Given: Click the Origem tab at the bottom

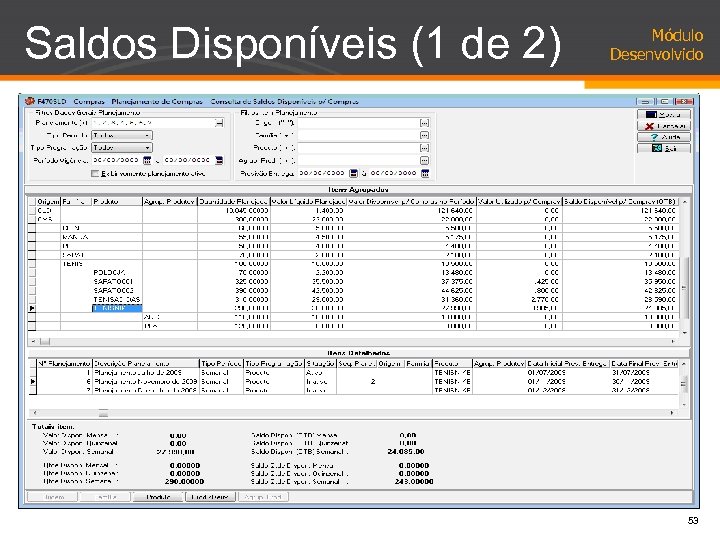Looking at the screenshot, I should (54, 497).
